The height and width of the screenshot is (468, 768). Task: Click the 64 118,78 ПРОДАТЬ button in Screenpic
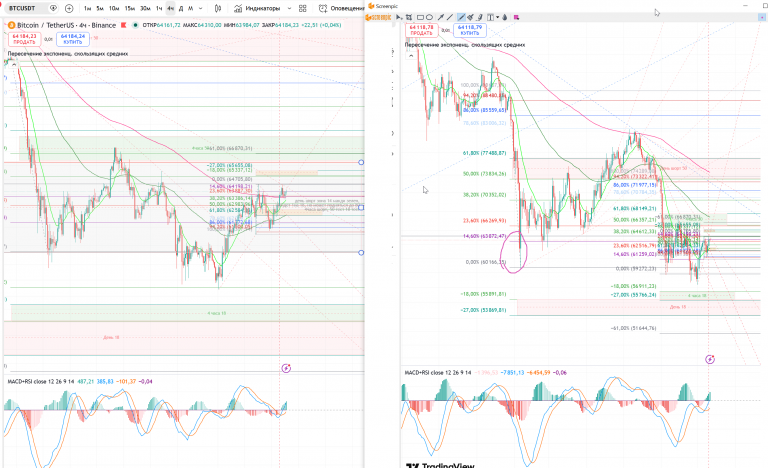click(421, 30)
